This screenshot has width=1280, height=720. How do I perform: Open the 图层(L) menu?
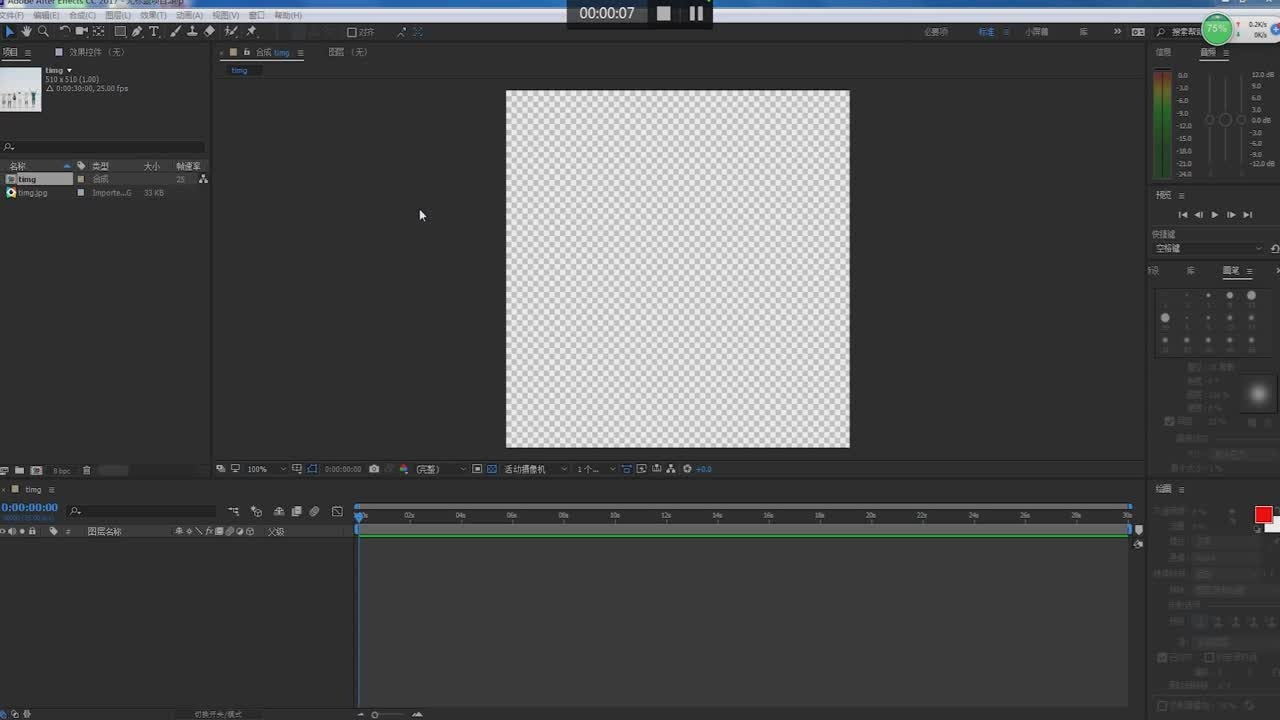click(118, 15)
